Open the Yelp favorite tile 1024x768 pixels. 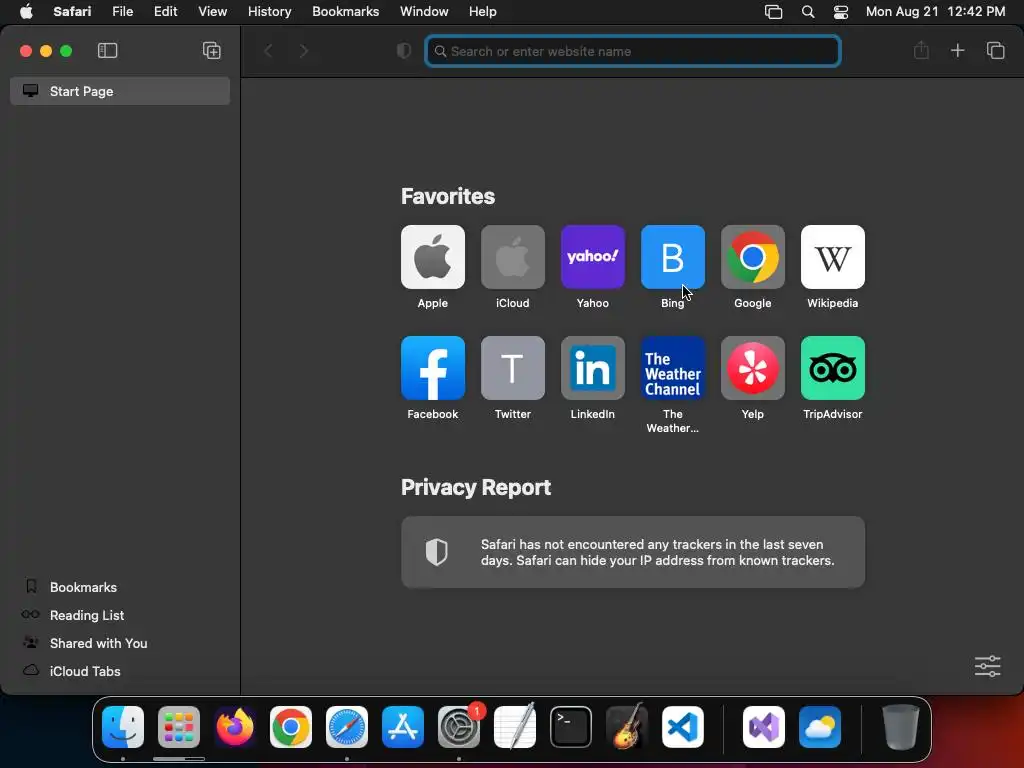(x=752, y=368)
